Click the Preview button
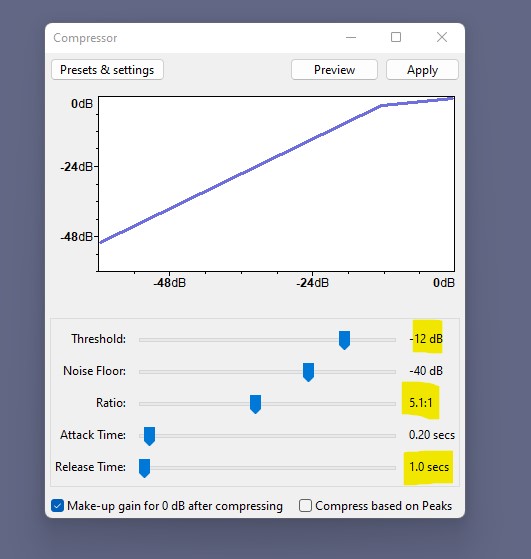This screenshot has width=531, height=559. click(334, 70)
